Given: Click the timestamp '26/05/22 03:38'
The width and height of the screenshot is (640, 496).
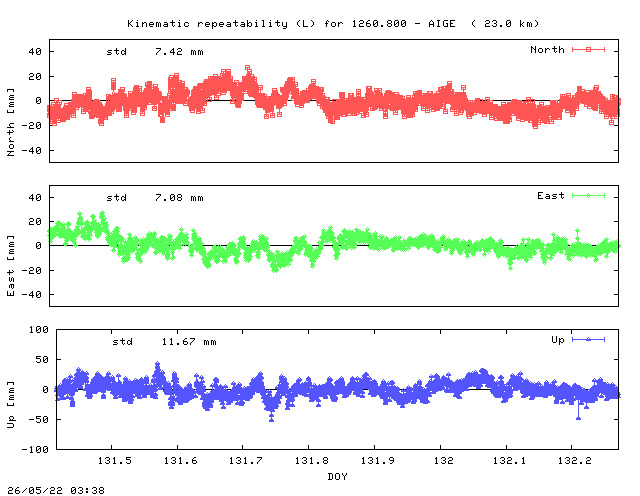Looking at the screenshot, I should point(56,490).
